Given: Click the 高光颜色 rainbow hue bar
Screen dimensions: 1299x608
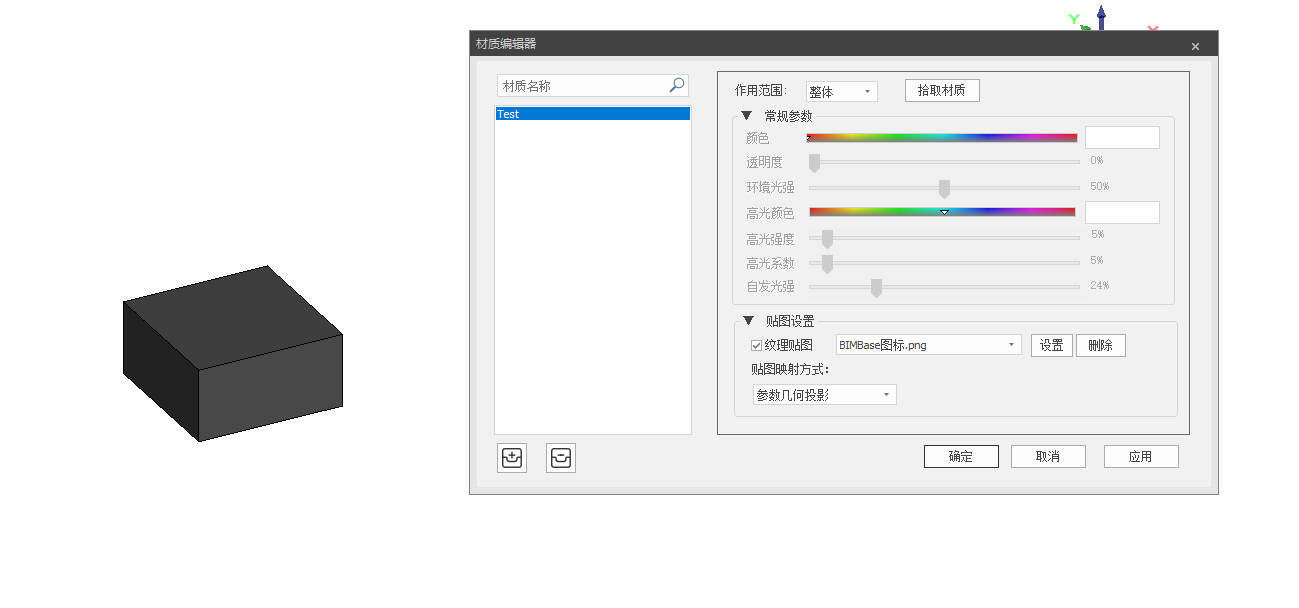Looking at the screenshot, I should (x=942, y=212).
